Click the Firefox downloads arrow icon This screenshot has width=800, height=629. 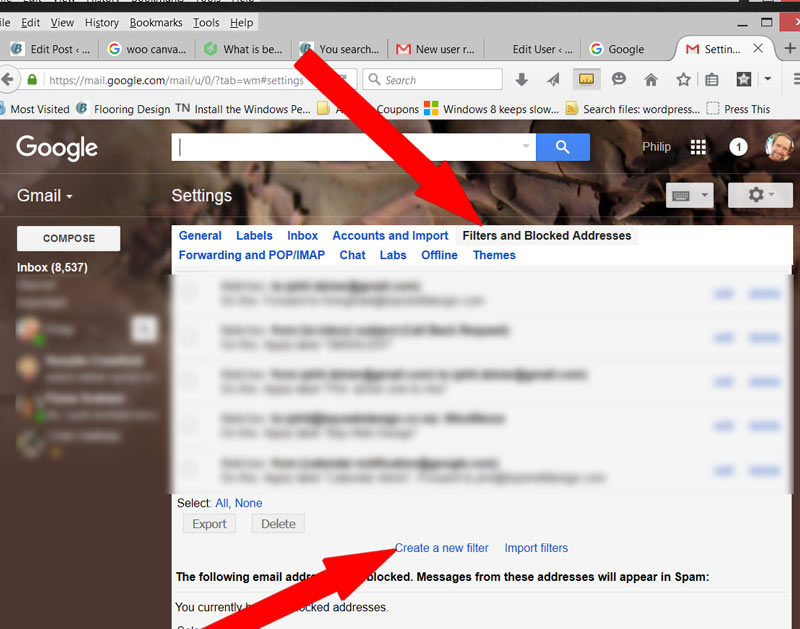point(521,79)
